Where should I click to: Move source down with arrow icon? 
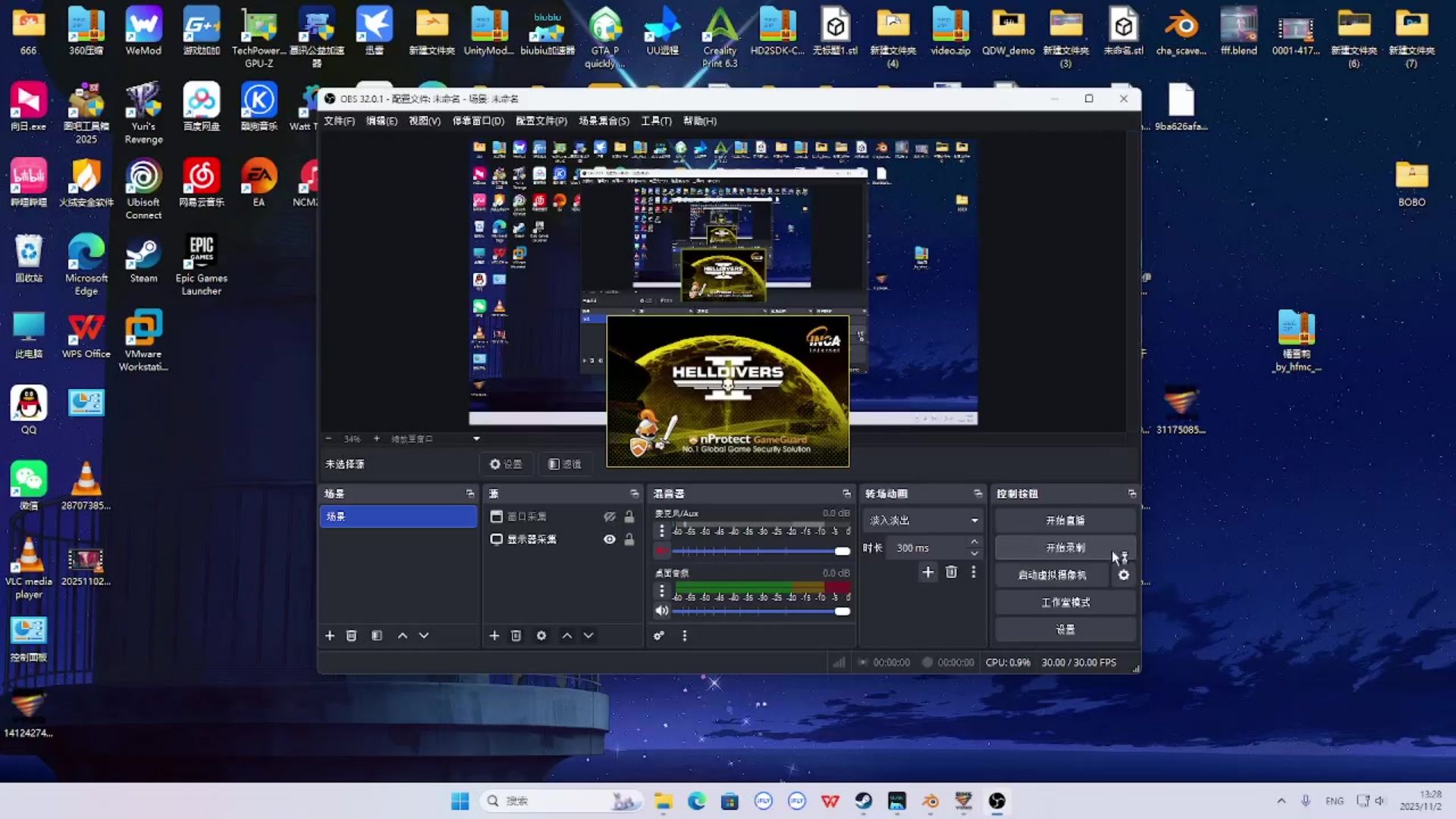pos(588,635)
